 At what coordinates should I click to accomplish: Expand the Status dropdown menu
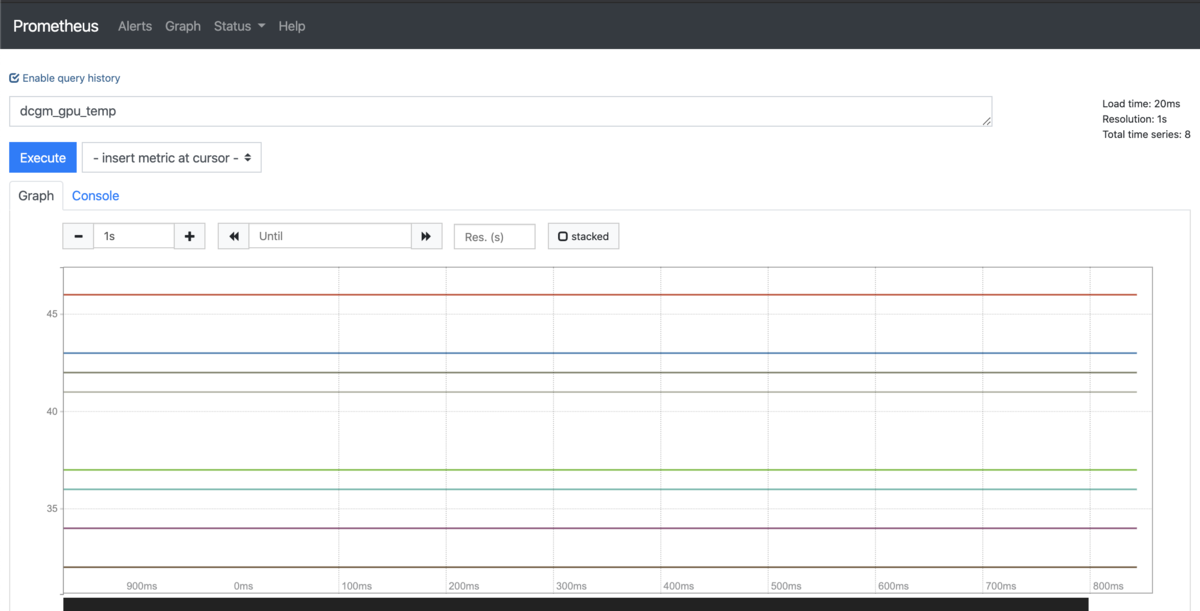[239, 26]
